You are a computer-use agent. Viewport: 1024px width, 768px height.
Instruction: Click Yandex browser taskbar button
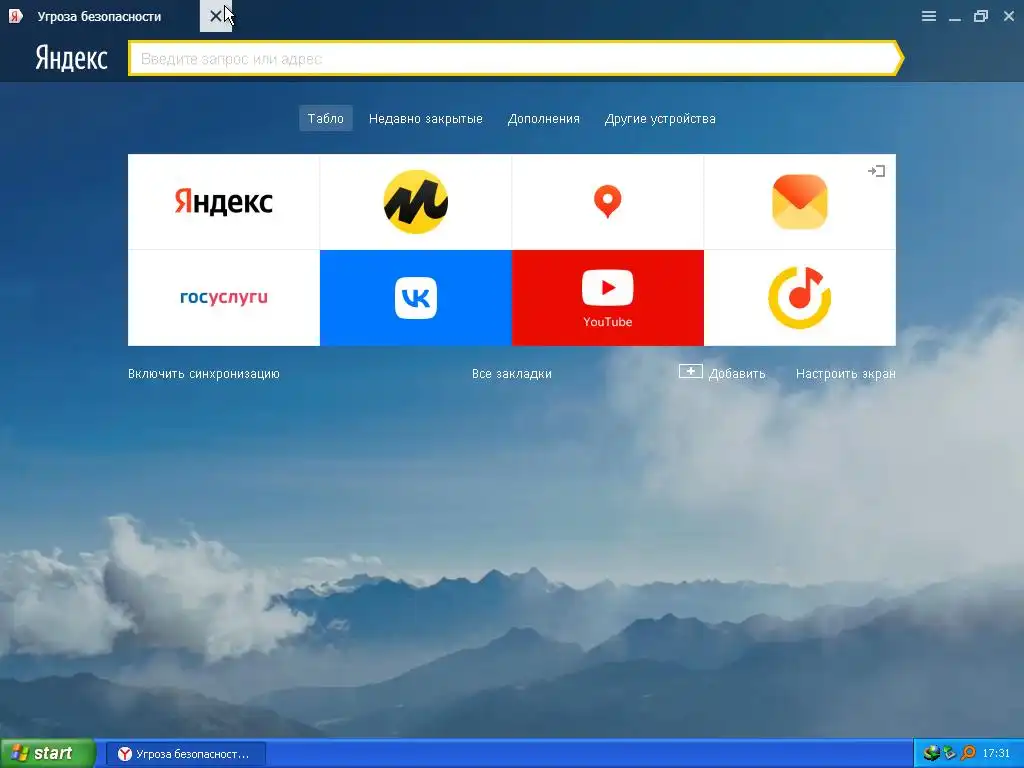[187, 754]
